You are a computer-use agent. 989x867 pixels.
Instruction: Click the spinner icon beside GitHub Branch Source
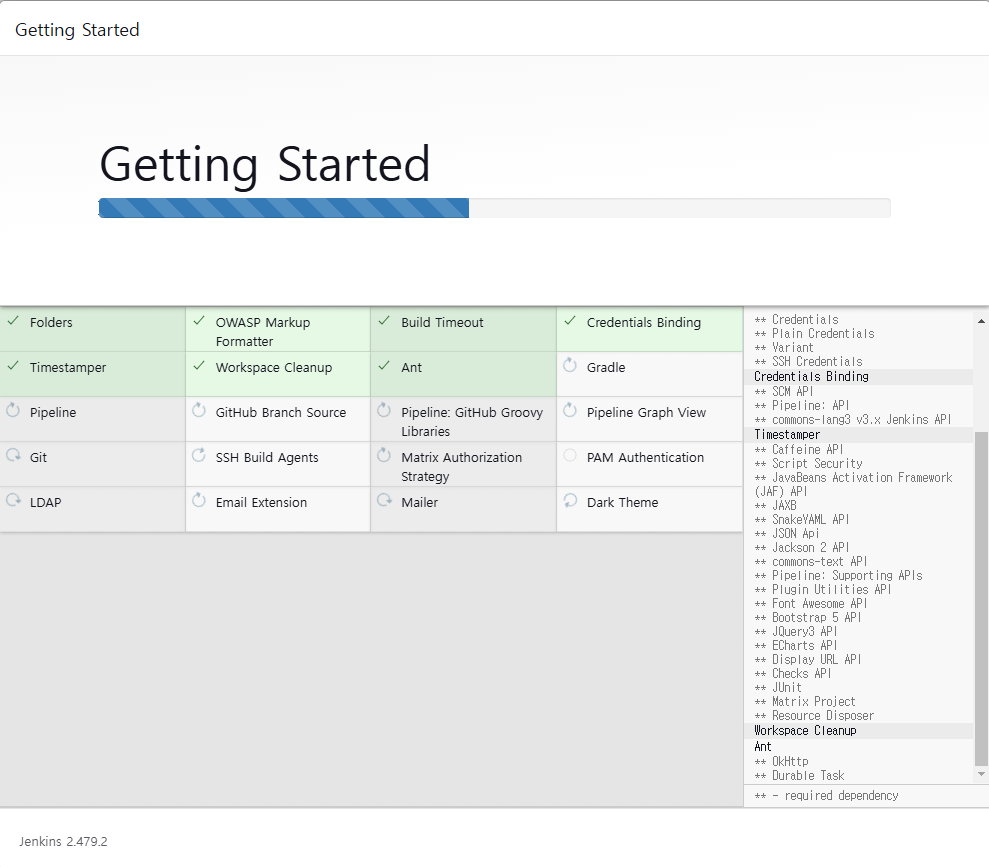tap(199, 411)
